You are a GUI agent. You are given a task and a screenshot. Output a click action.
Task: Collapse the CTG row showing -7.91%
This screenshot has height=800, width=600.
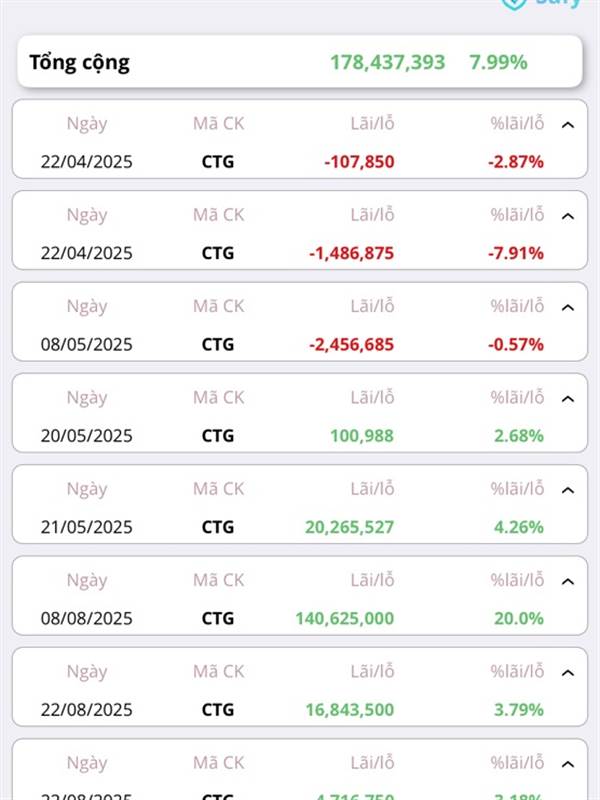[x=568, y=216]
